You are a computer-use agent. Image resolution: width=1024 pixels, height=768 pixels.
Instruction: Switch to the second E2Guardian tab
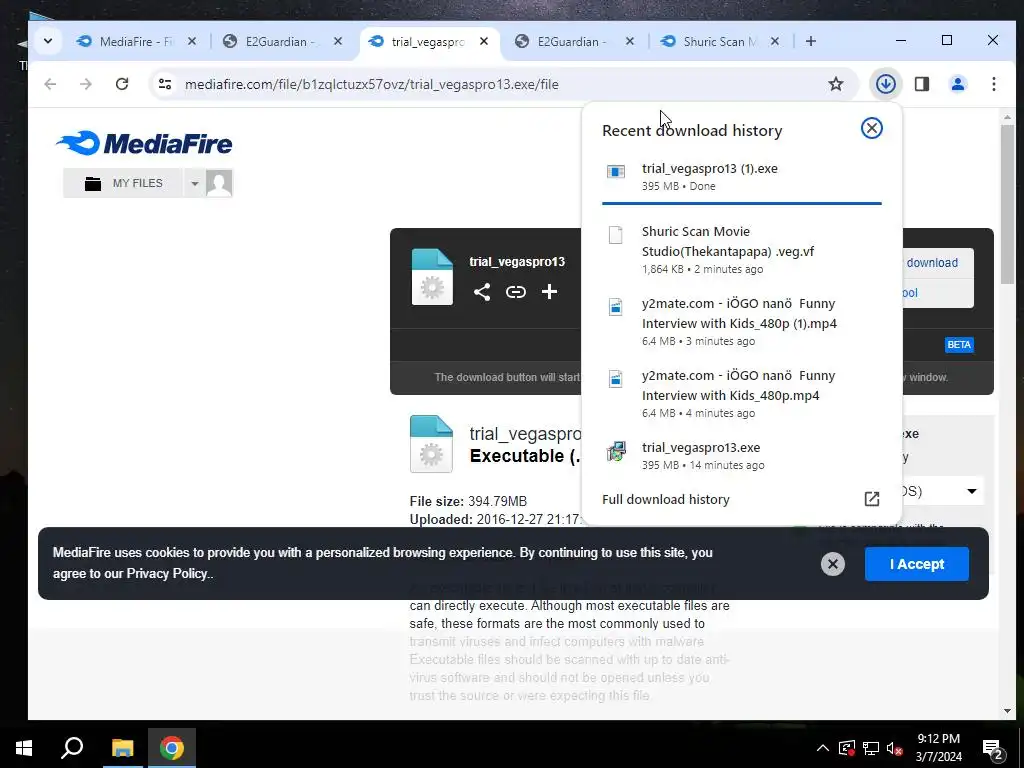(574, 41)
